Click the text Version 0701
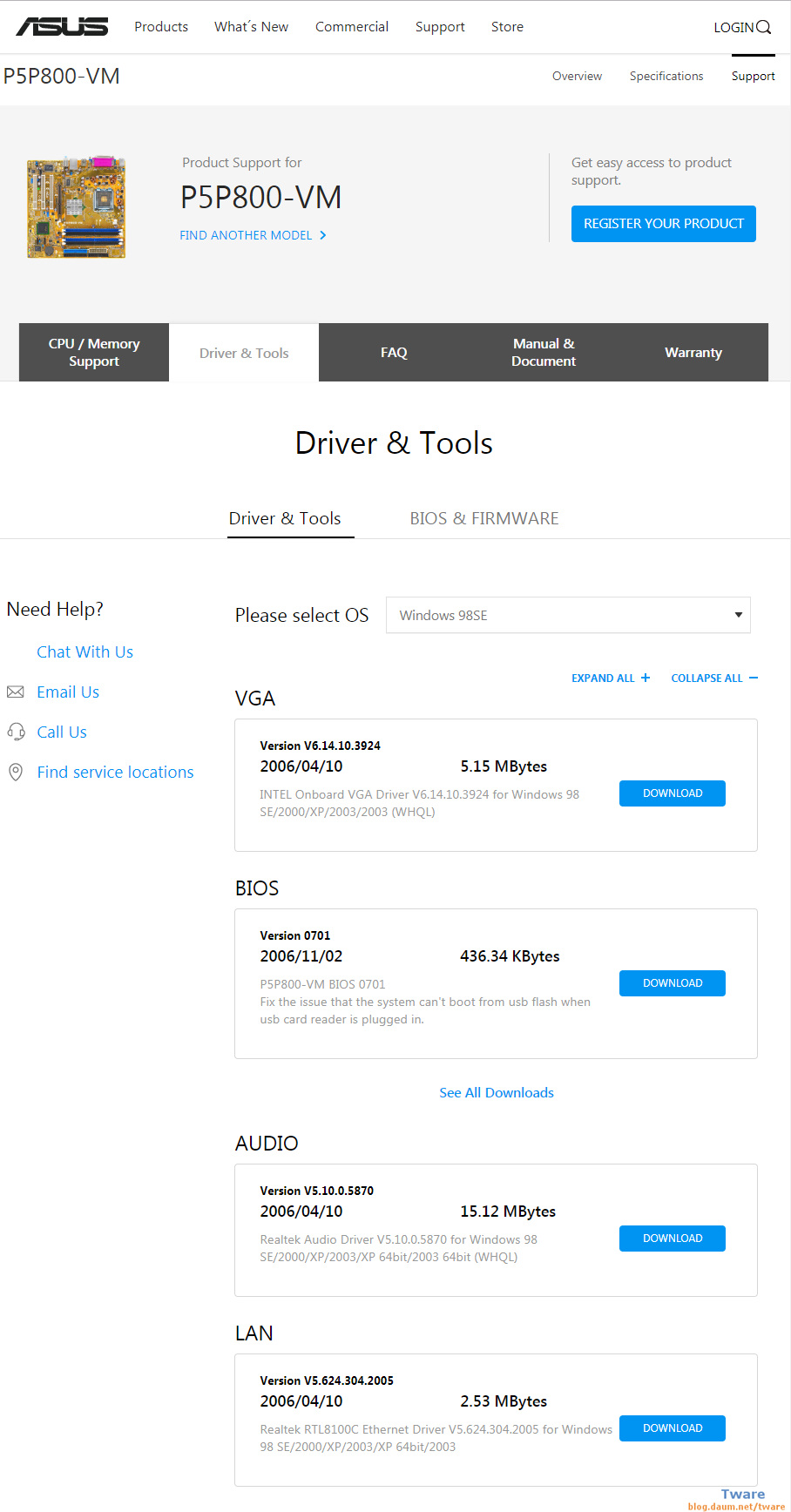The height and width of the screenshot is (1512, 791). 295,935
